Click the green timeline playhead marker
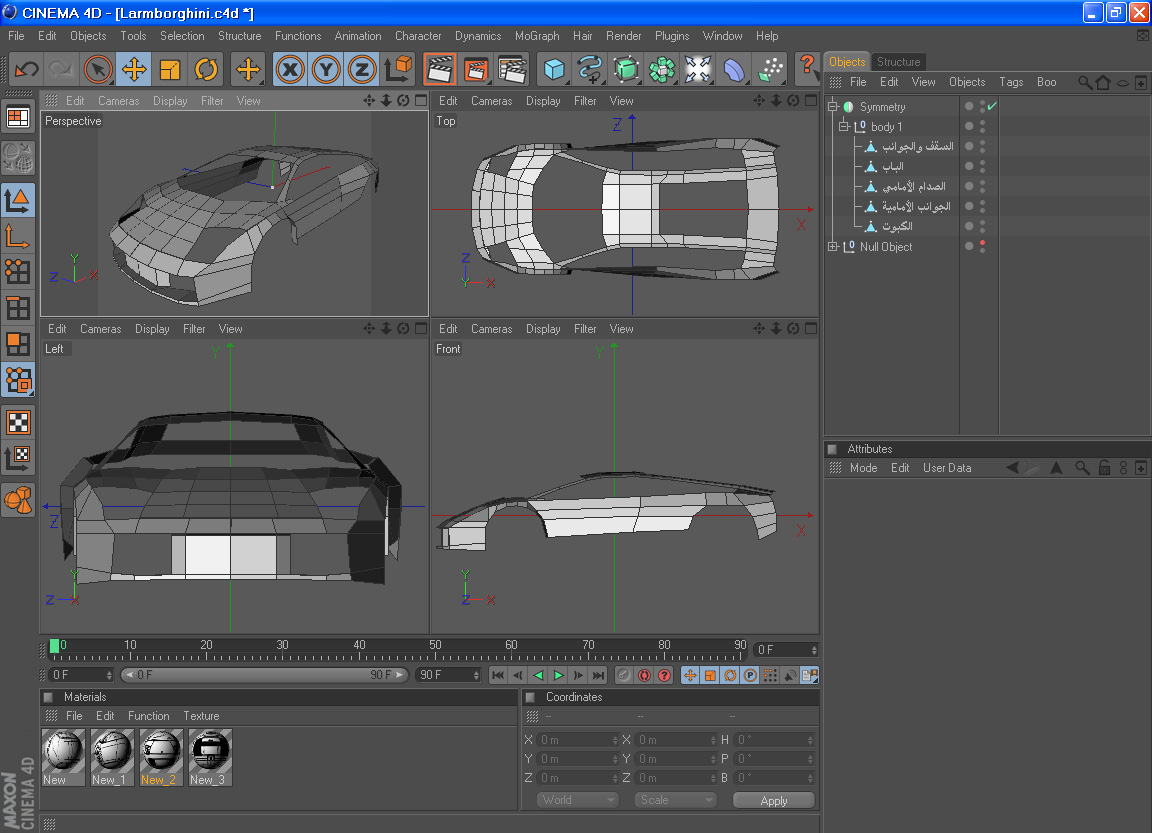 click(54, 646)
